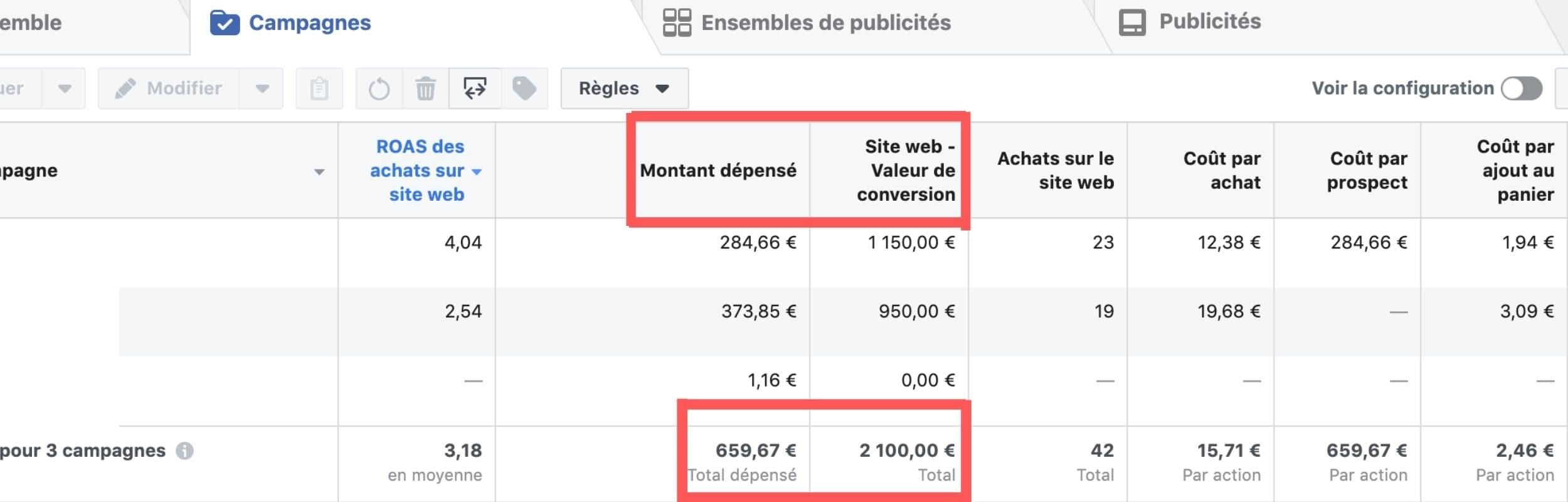This screenshot has height=502, width=1568.
Task: Switch to Ensembles de publicités tab
Action: point(825,23)
